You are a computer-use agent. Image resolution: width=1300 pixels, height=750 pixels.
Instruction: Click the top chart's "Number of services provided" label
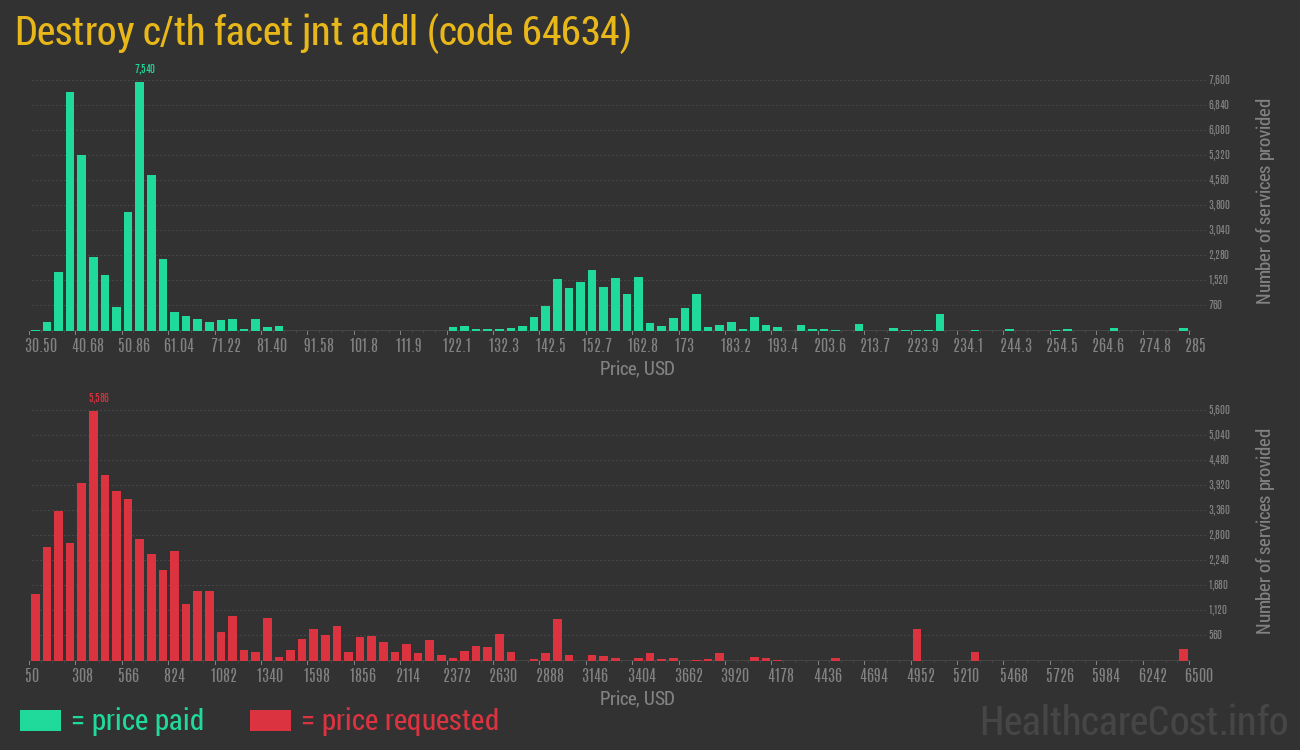[1264, 201]
